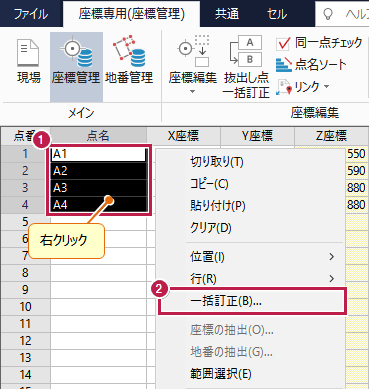Click the Z座標 cell in row 3
The width and height of the screenshot is (369, 389).
pyautogui.click(x=356, y=188)
